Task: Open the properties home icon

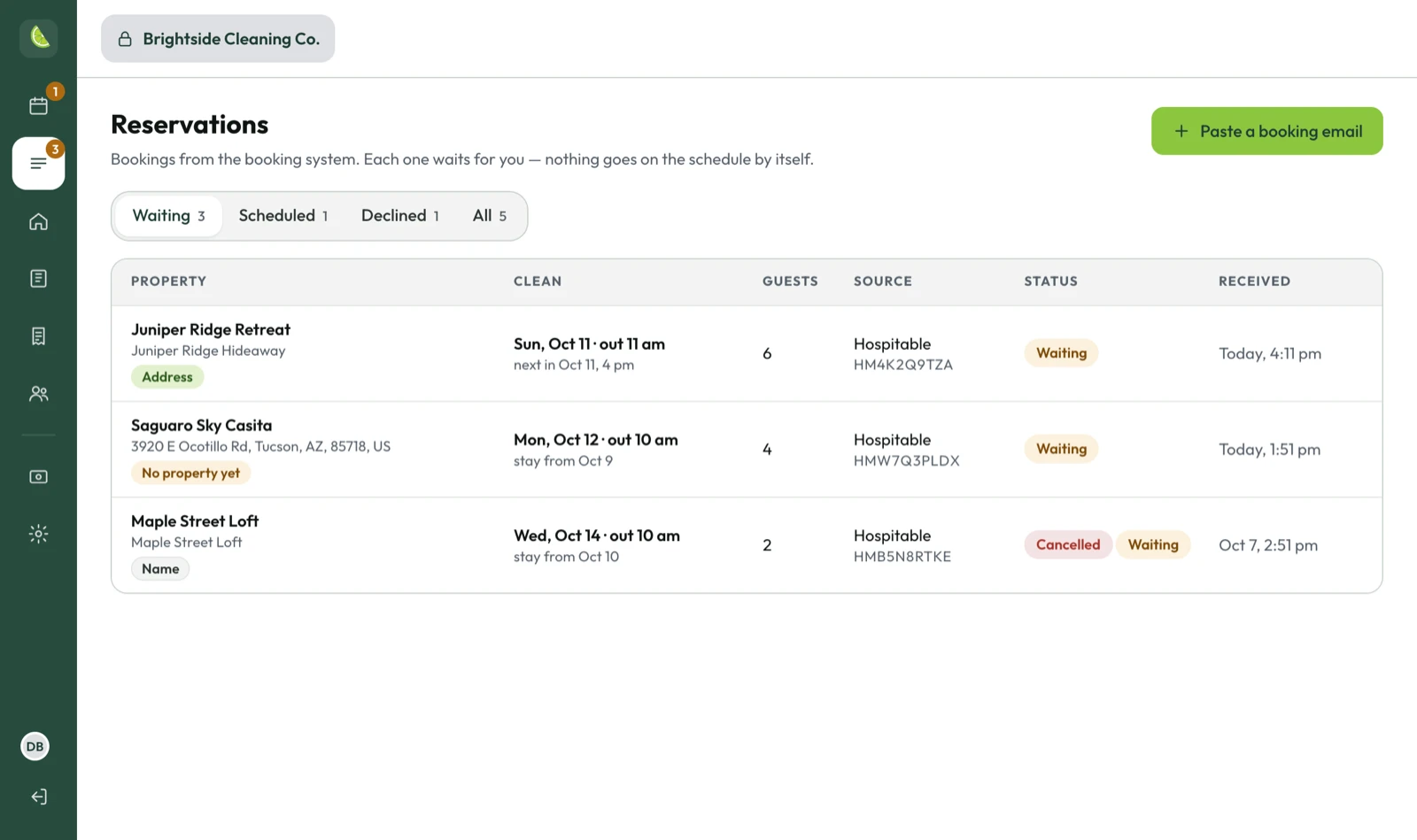Action: coord(38,221)
